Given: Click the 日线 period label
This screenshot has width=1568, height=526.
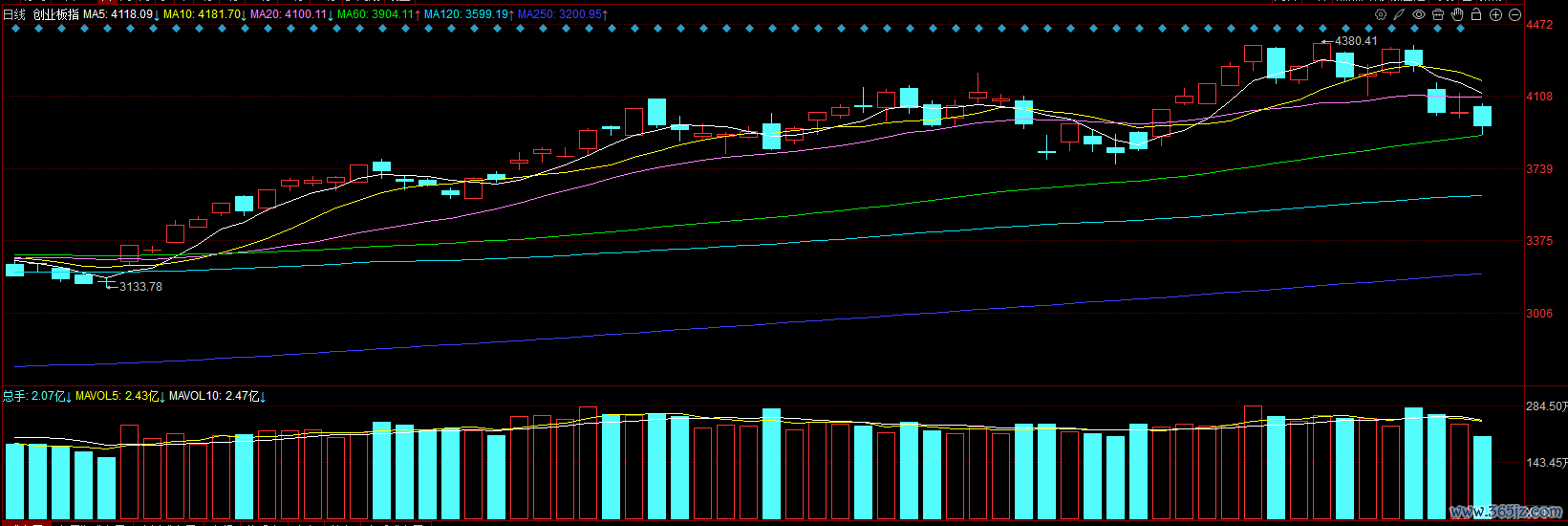Looking at the screenshot, I should click(14, 14).
